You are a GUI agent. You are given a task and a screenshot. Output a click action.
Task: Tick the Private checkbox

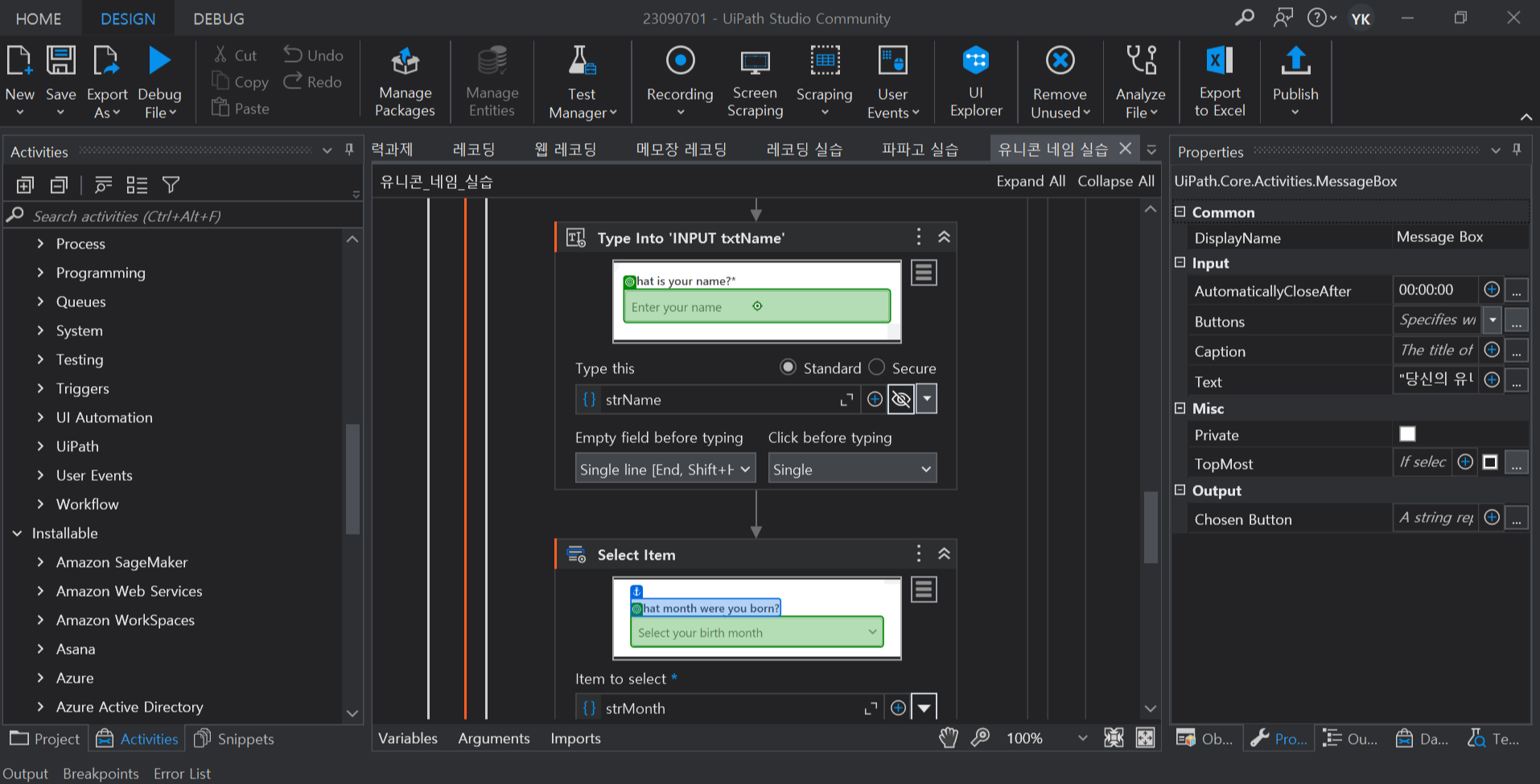[1407, 434]
